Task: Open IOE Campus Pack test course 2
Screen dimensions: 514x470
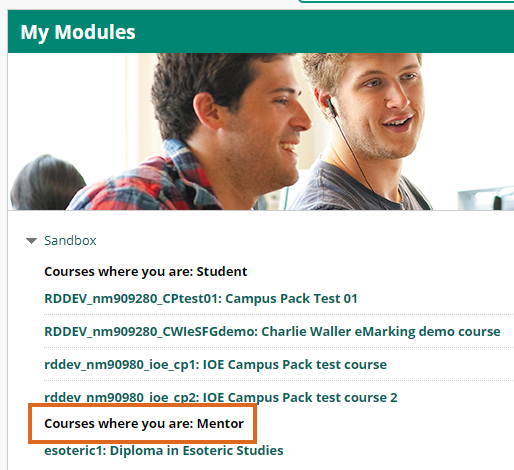Action: pyautogui.click(x=221, y=397)
